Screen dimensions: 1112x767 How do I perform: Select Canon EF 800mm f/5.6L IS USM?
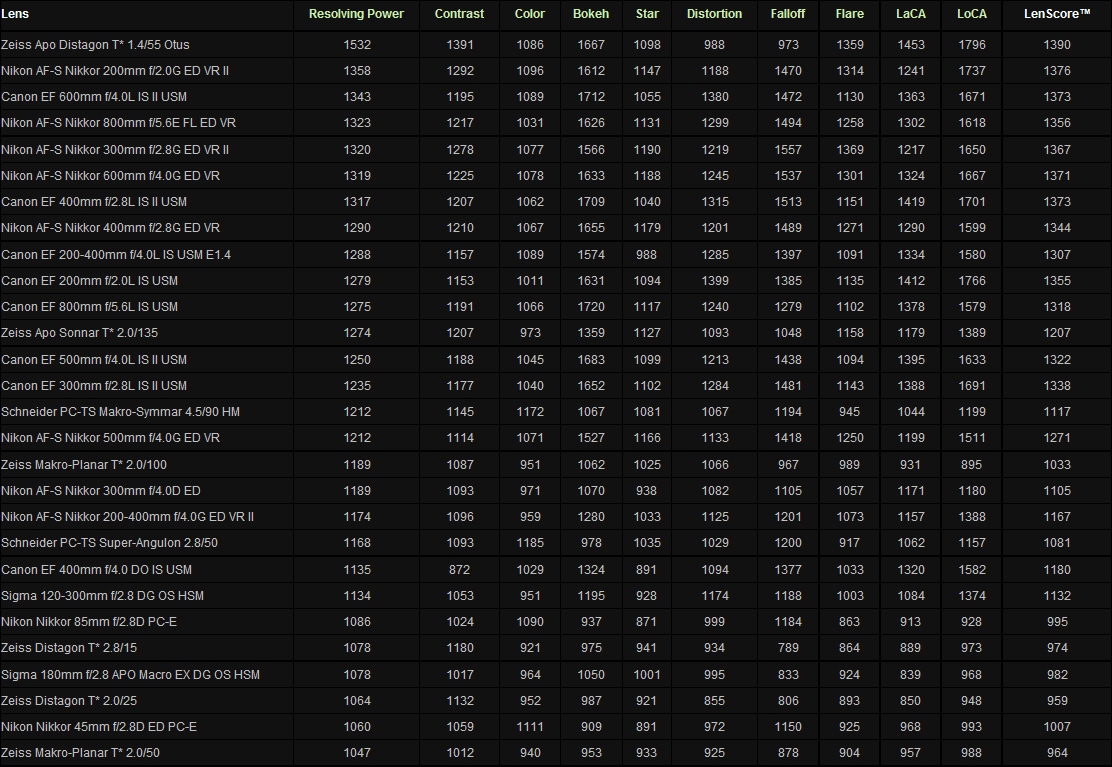(89, 307)
